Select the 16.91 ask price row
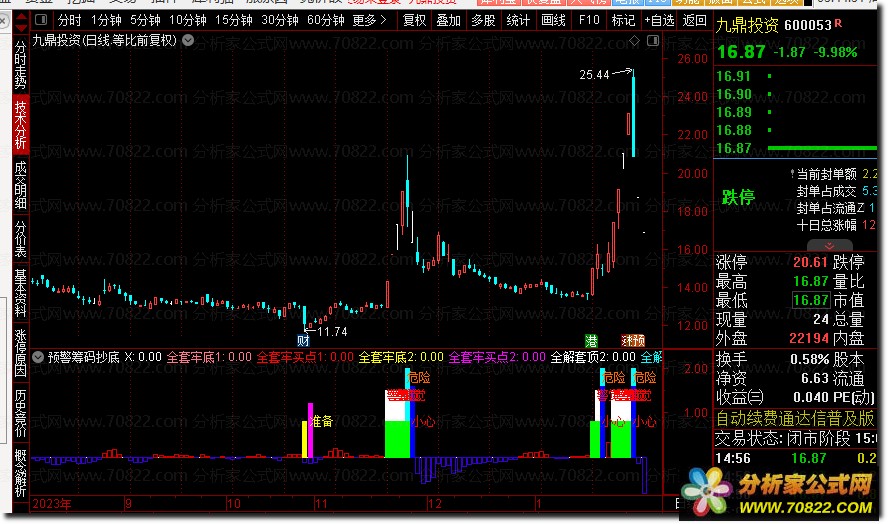 tap(795, 76)
